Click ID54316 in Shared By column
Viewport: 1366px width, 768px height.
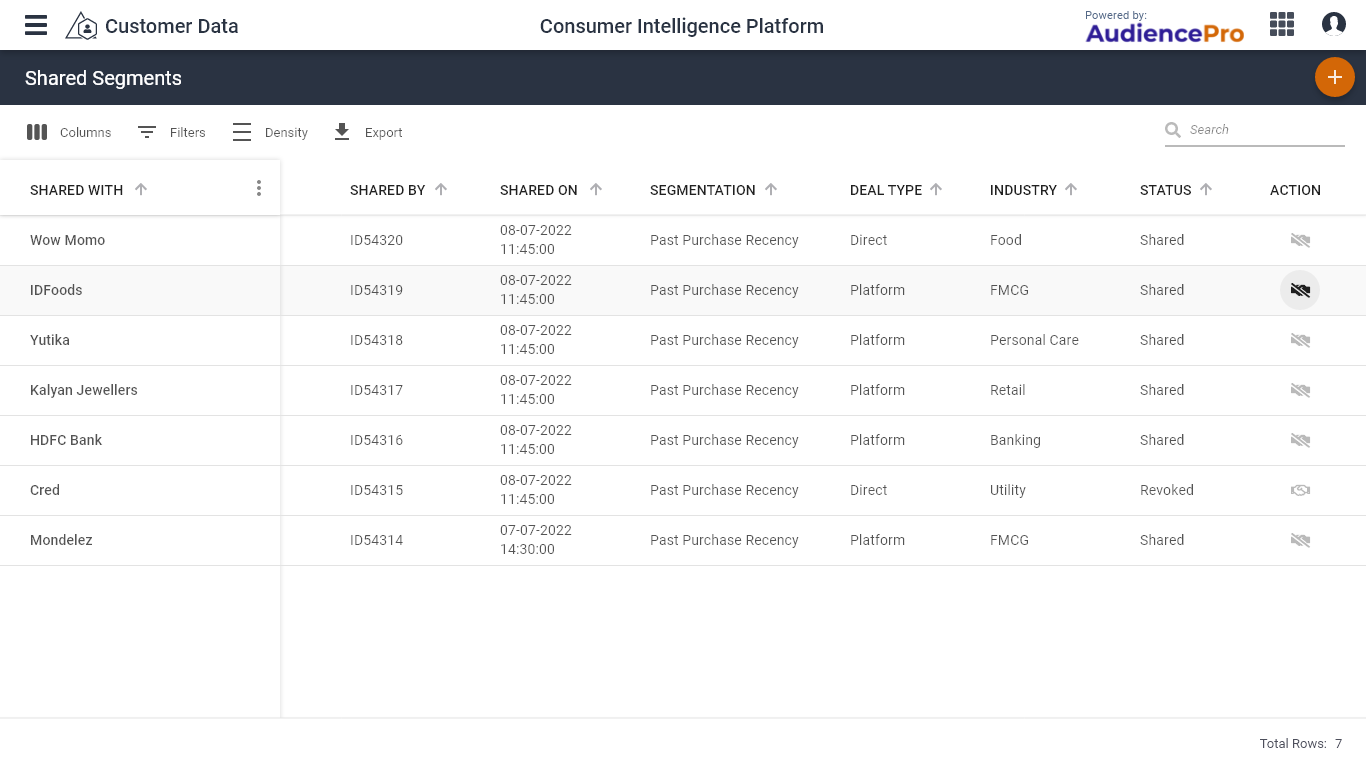376,440
